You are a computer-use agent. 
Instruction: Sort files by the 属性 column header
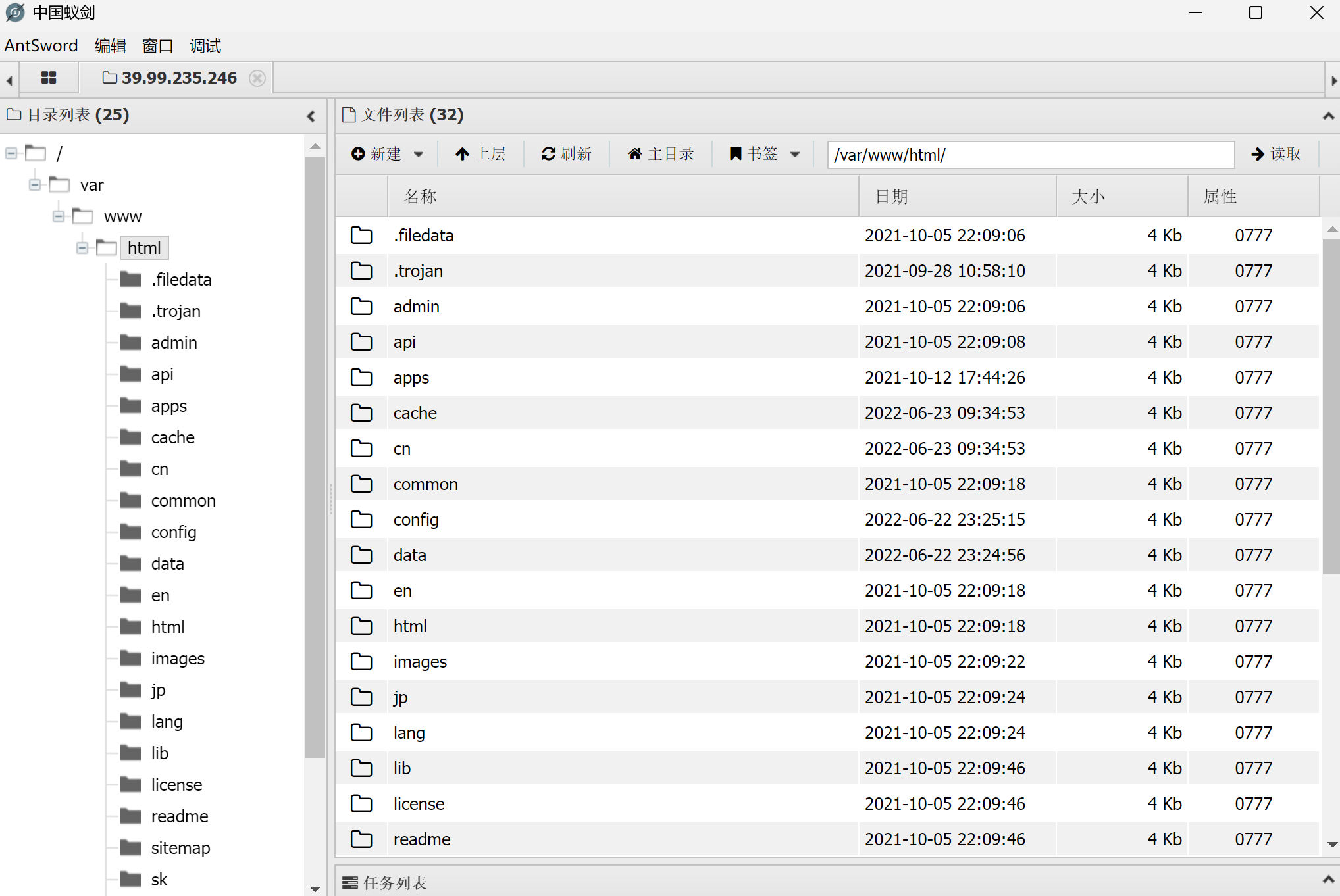point(1254,196)
